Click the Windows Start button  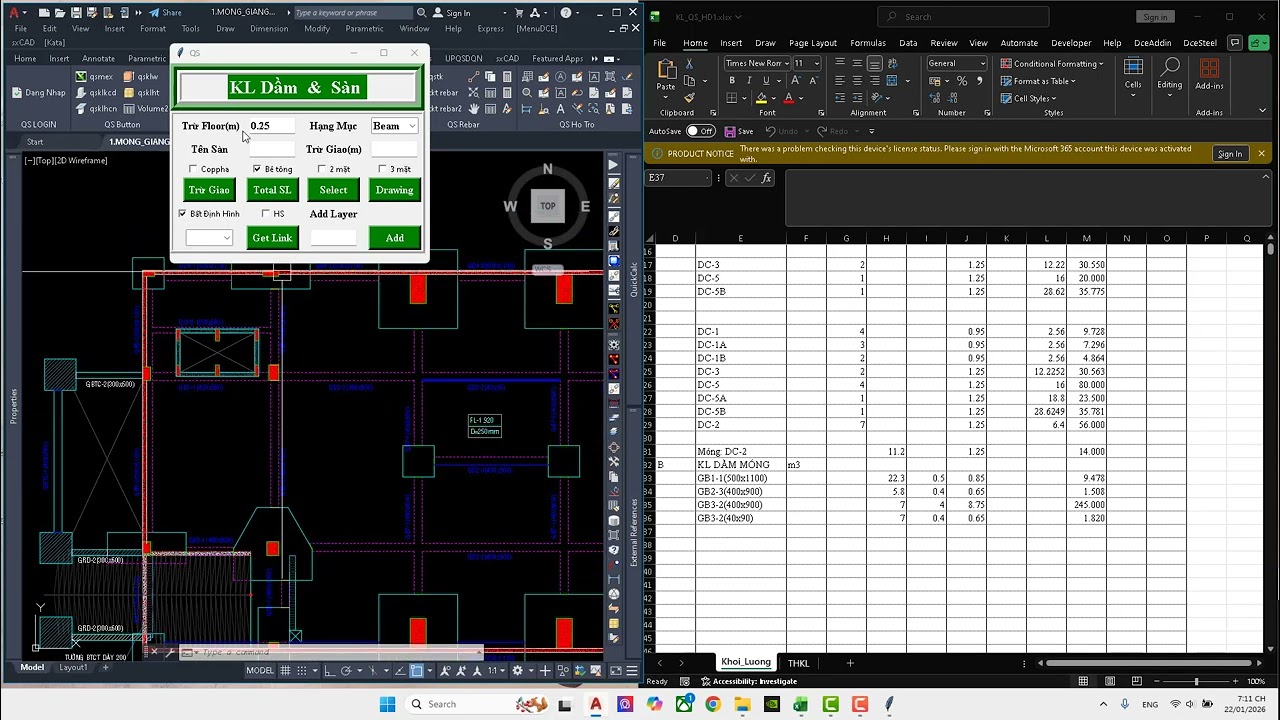point(387,704)
